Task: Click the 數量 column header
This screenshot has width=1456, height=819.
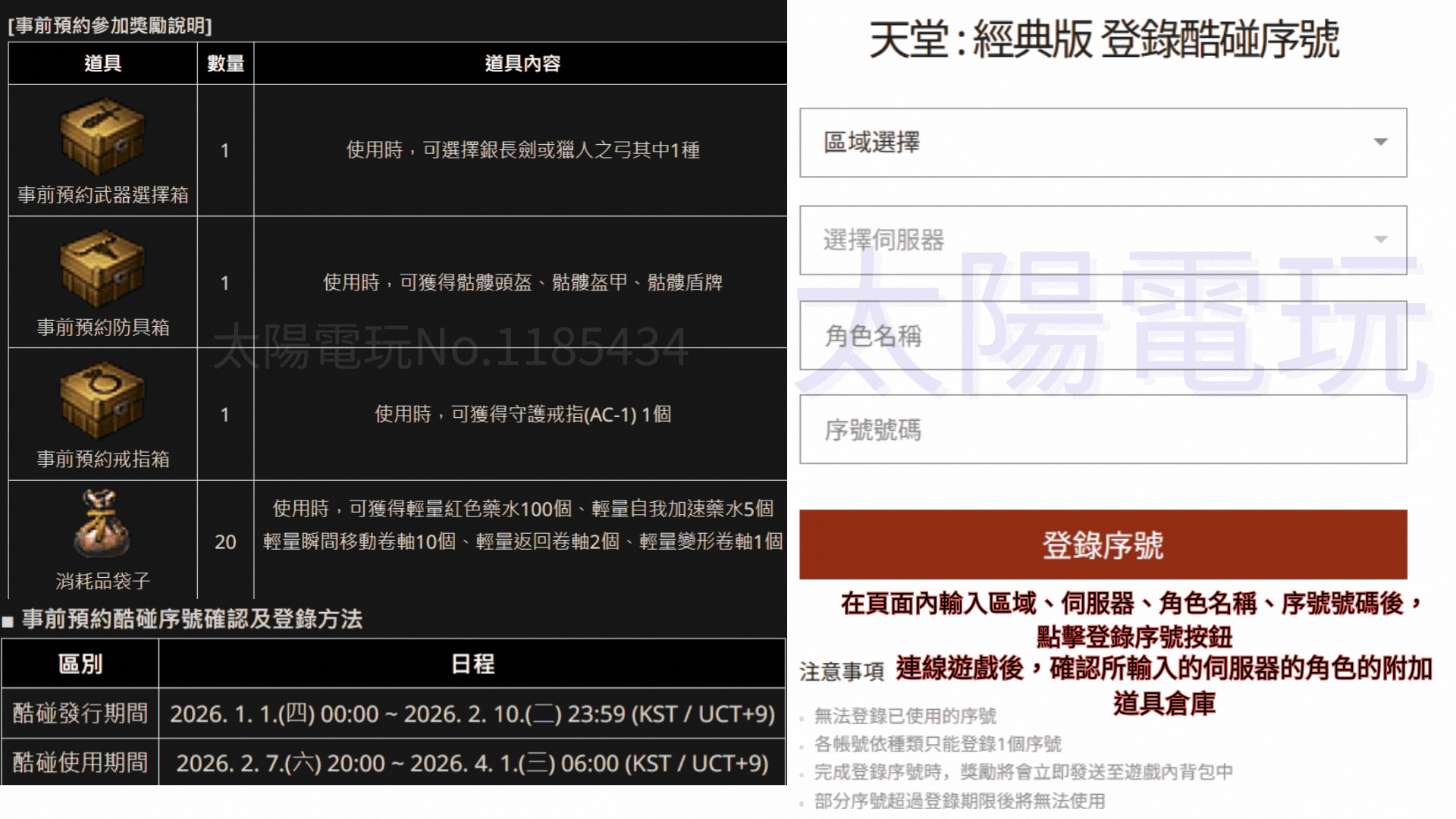Action: tap(225, 64)
